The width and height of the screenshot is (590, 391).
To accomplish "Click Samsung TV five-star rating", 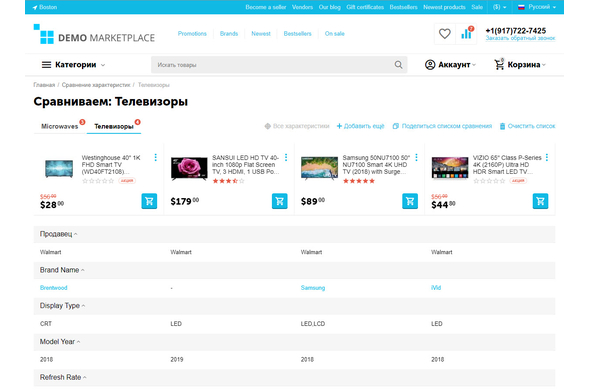I will click(x=359, y=181).
